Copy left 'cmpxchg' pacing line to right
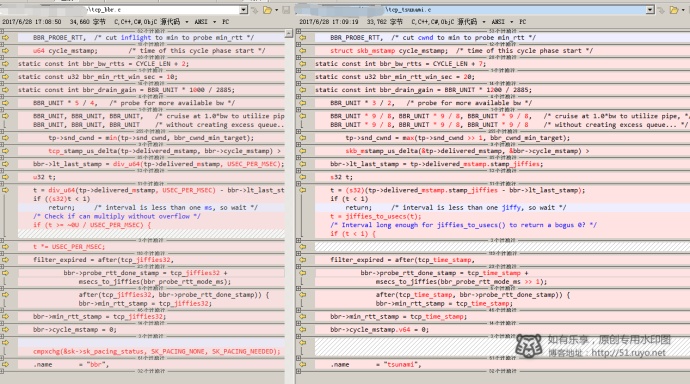 [5, 343]
